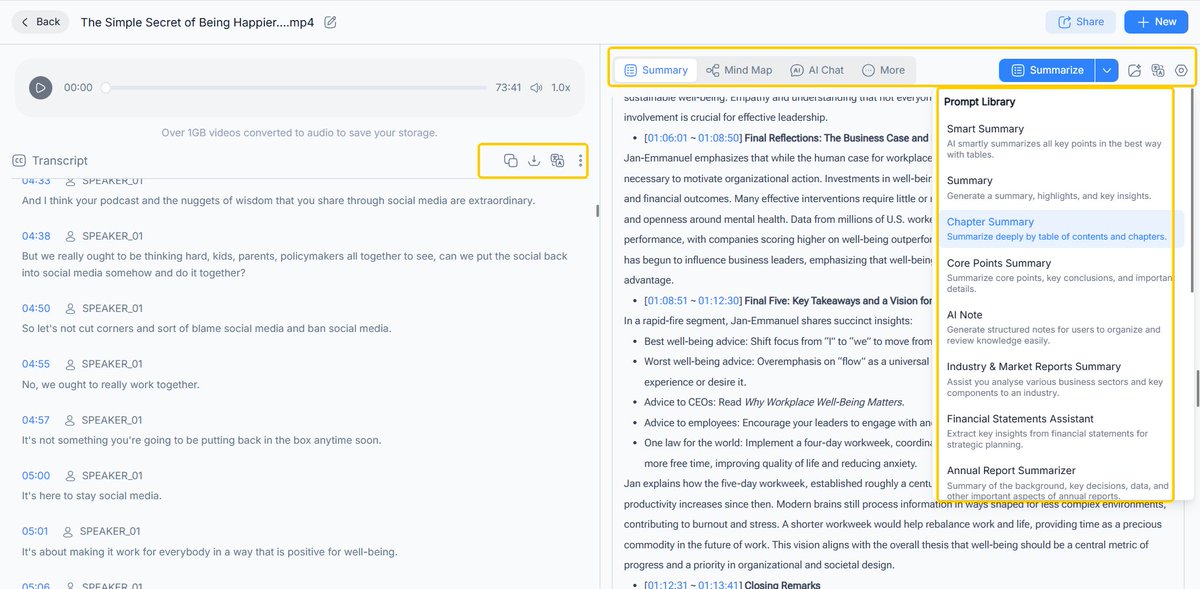Image resolution: width=1200 pixels, height=589 pixels.
Task: Switch to the Mind Map tab
Action: (739, 70)
